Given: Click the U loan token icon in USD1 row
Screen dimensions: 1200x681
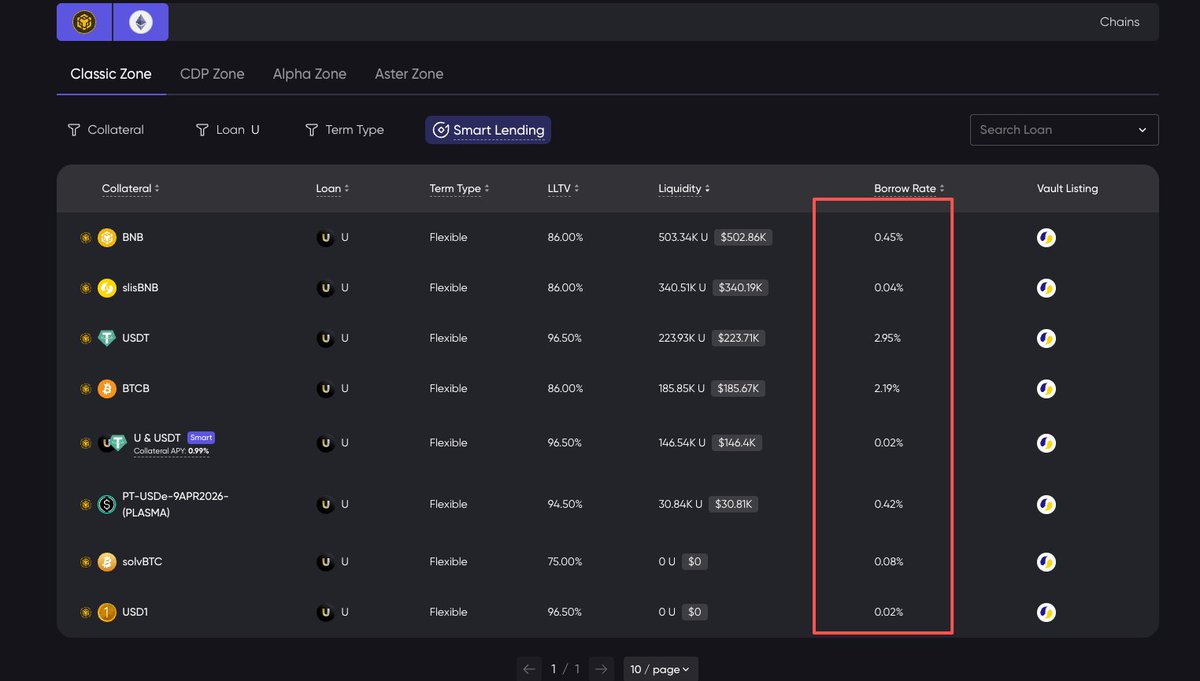Looking at the screenshot, I should [x=325, y=612].
